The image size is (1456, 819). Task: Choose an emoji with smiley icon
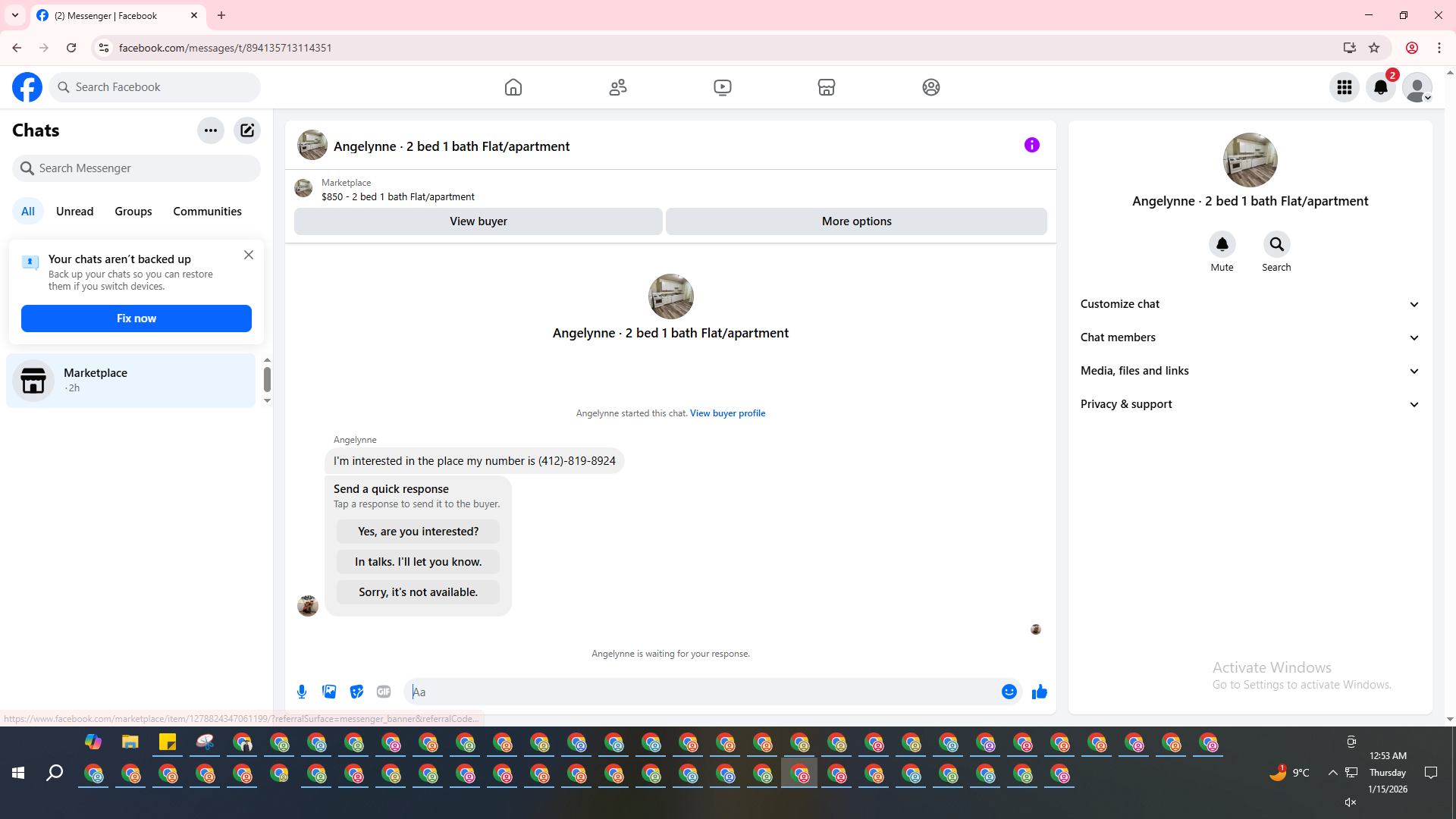point(1009,692)
